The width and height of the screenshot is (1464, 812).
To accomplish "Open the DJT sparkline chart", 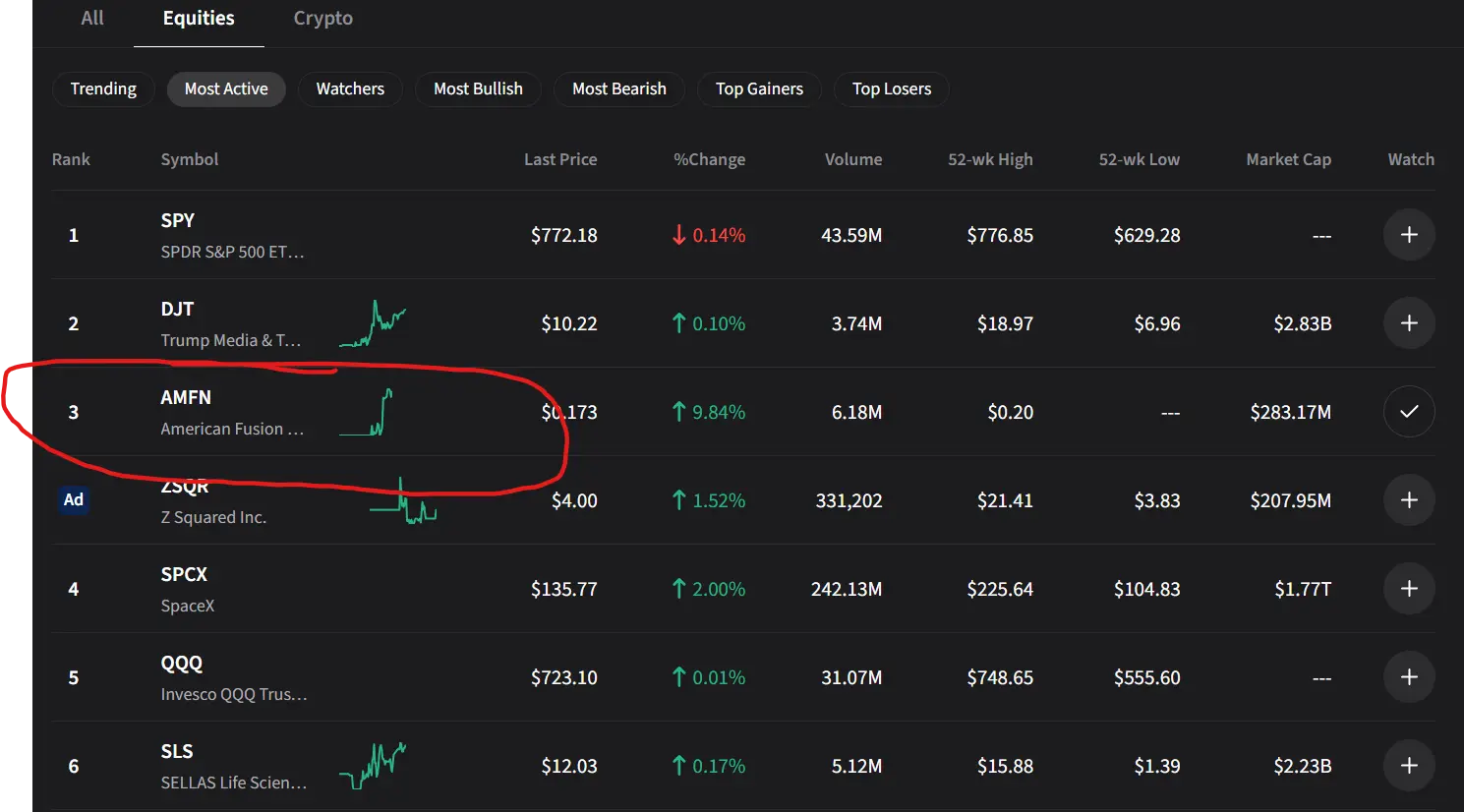I will coord(373,323).
